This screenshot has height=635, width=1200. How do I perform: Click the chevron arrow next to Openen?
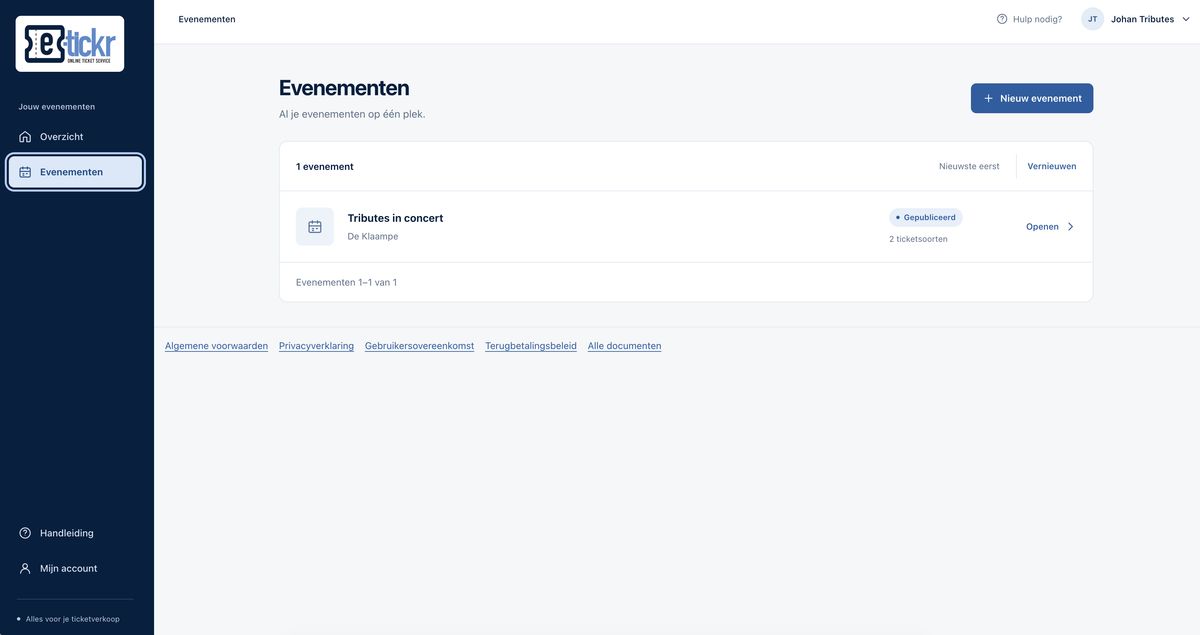point(1071,227)
